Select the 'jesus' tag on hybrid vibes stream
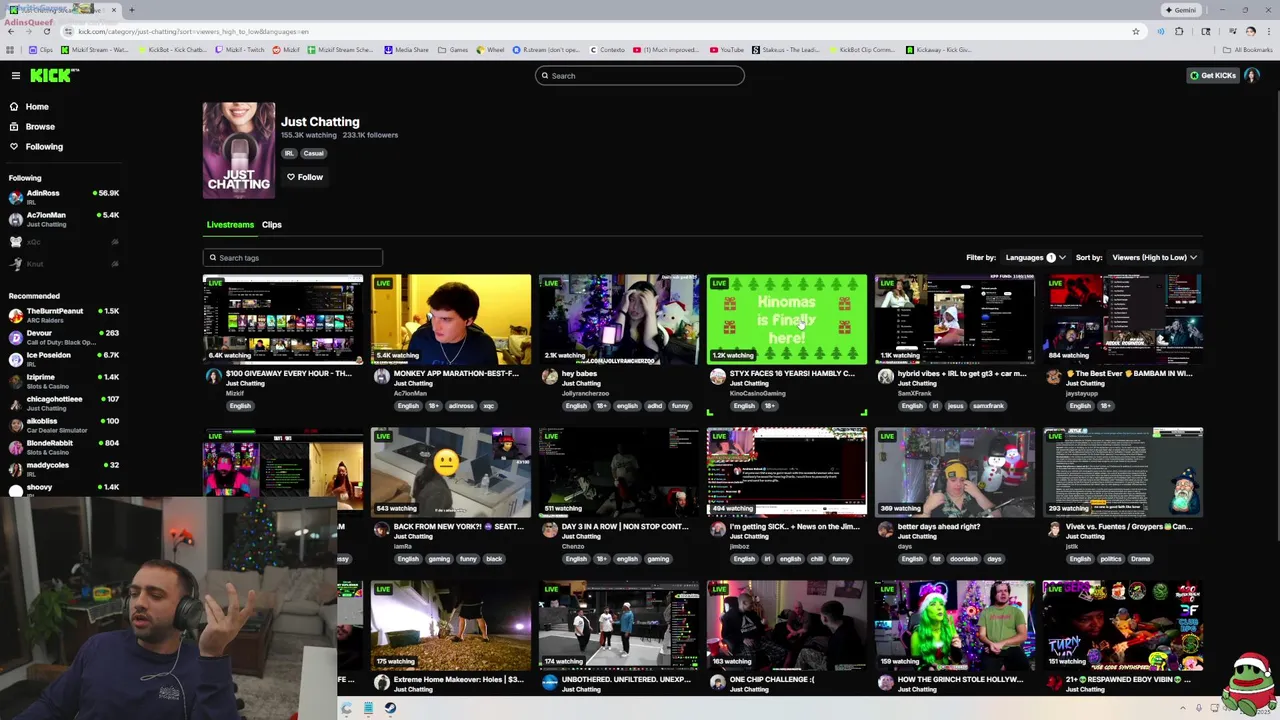This screenshot has height=720, width=1280. [x=955, y=406]
